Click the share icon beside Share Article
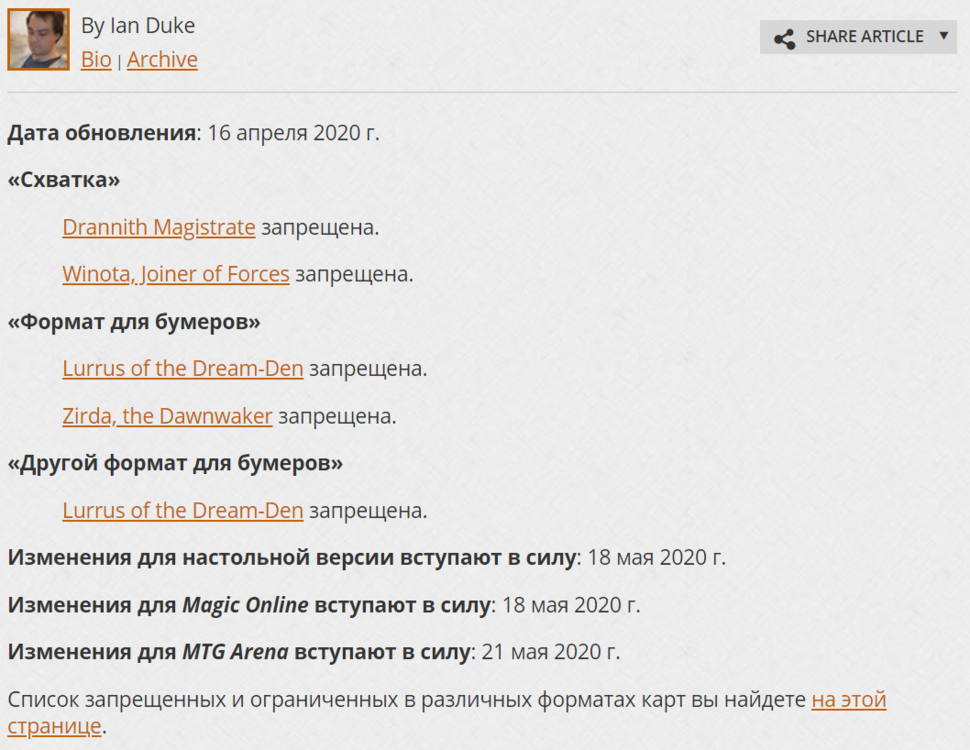This screenshot has width=970, height=750. (x=785, y=38)
